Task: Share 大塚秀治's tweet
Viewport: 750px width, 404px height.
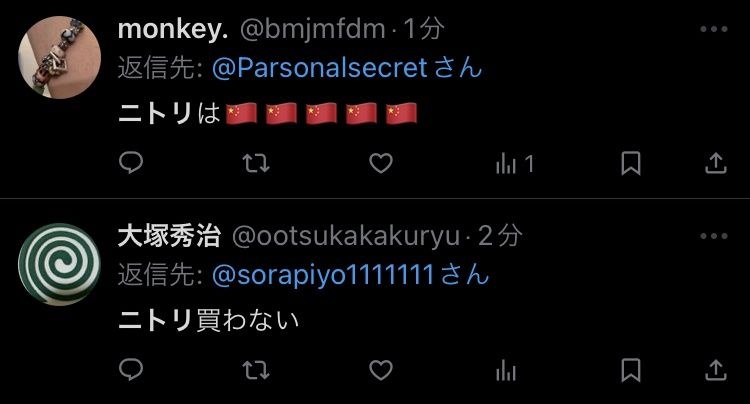Action: (x=716, y=371)
